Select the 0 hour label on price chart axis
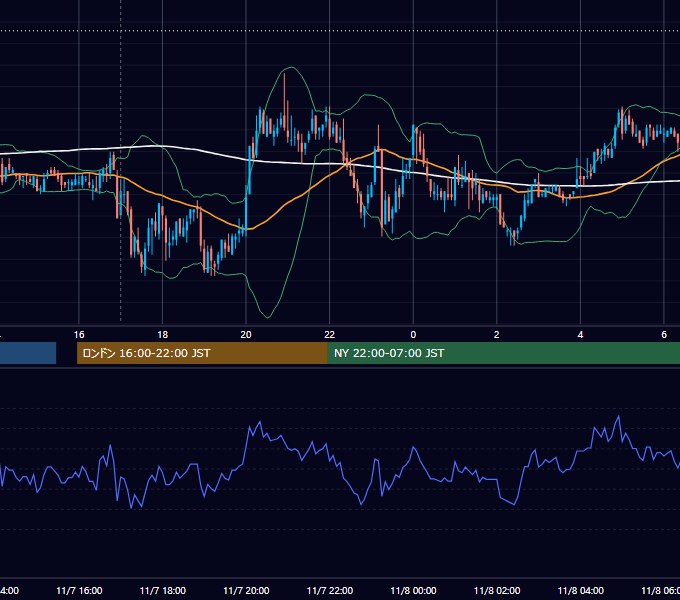680x600 pixels. point(413,335)
